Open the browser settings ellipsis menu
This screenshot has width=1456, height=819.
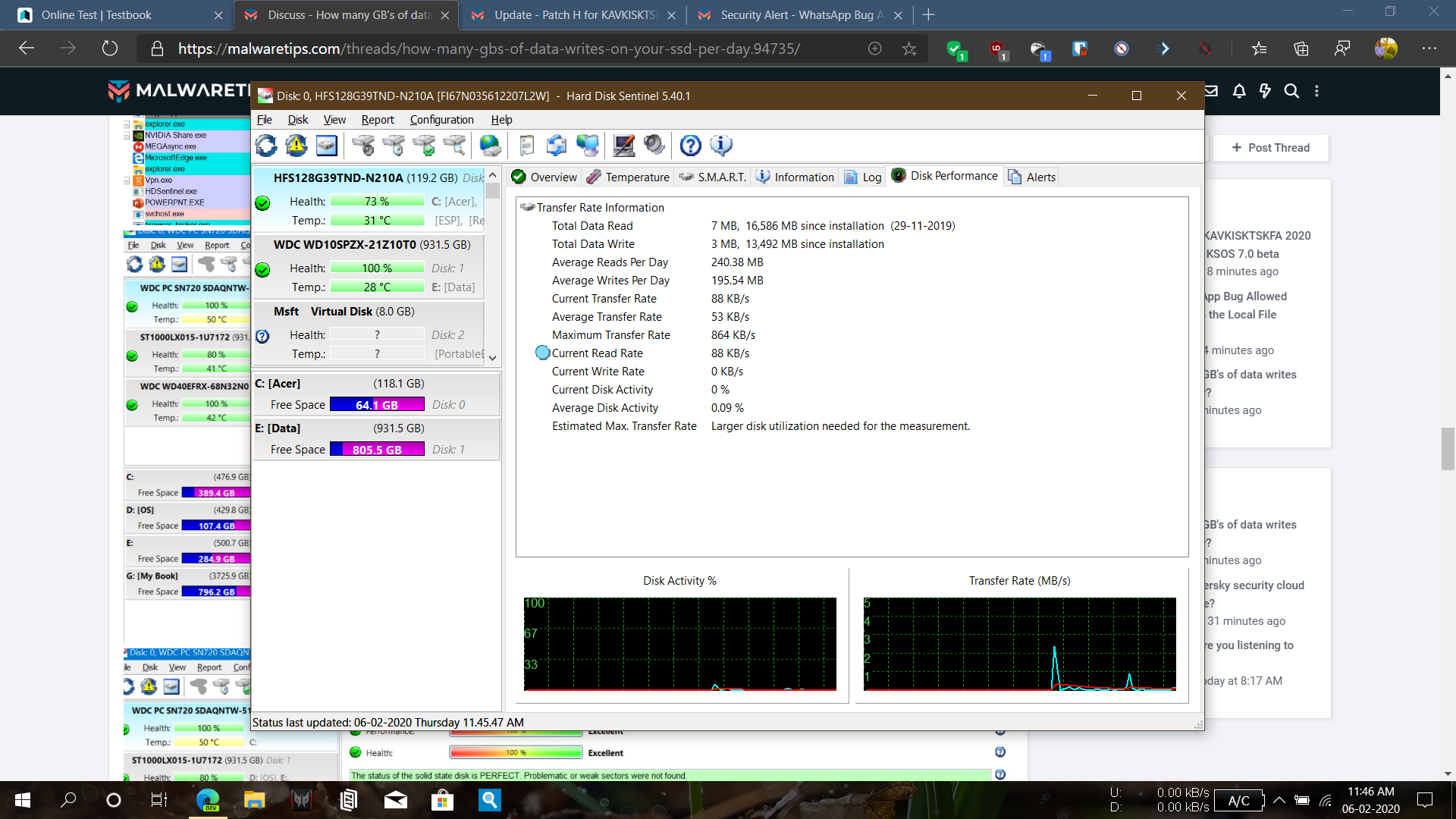pos(1429,49)
